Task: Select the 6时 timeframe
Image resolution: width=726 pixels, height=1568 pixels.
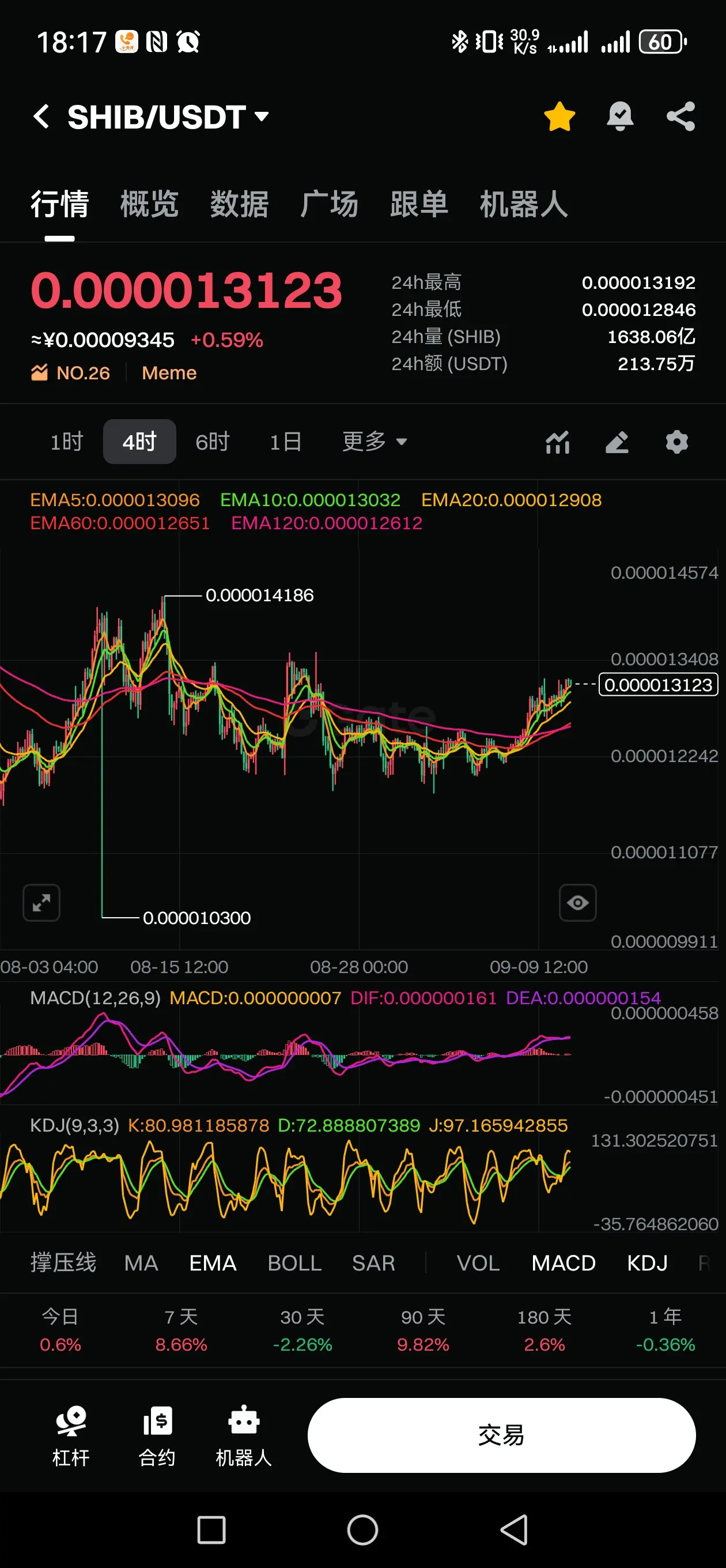Action: pos(213,442)
